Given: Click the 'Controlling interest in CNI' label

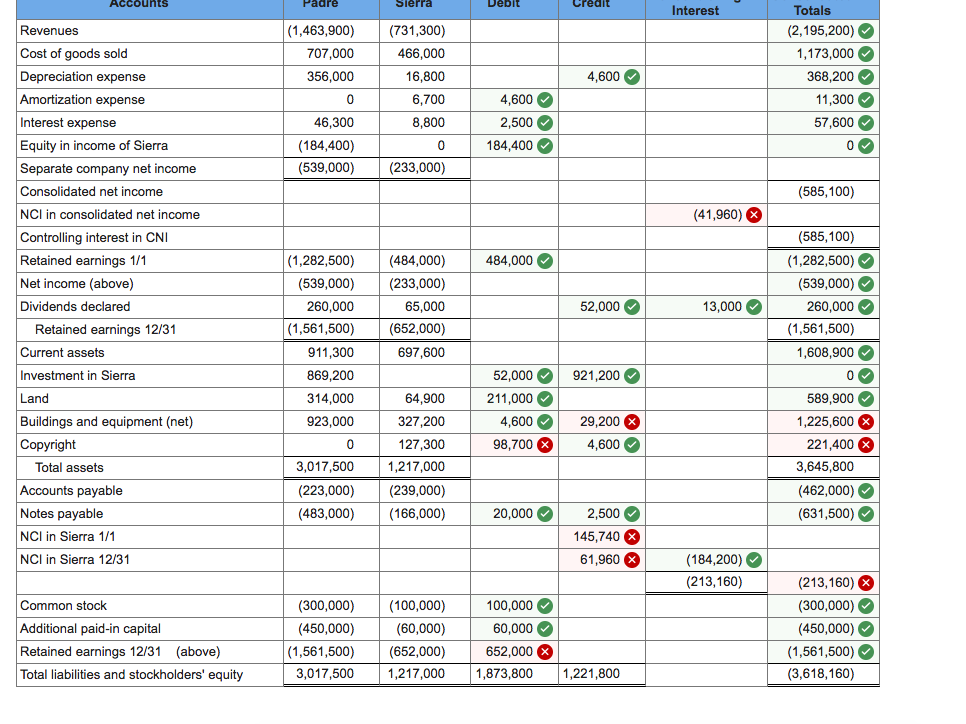Looking at the screenshot, I should tap(94, 238).
